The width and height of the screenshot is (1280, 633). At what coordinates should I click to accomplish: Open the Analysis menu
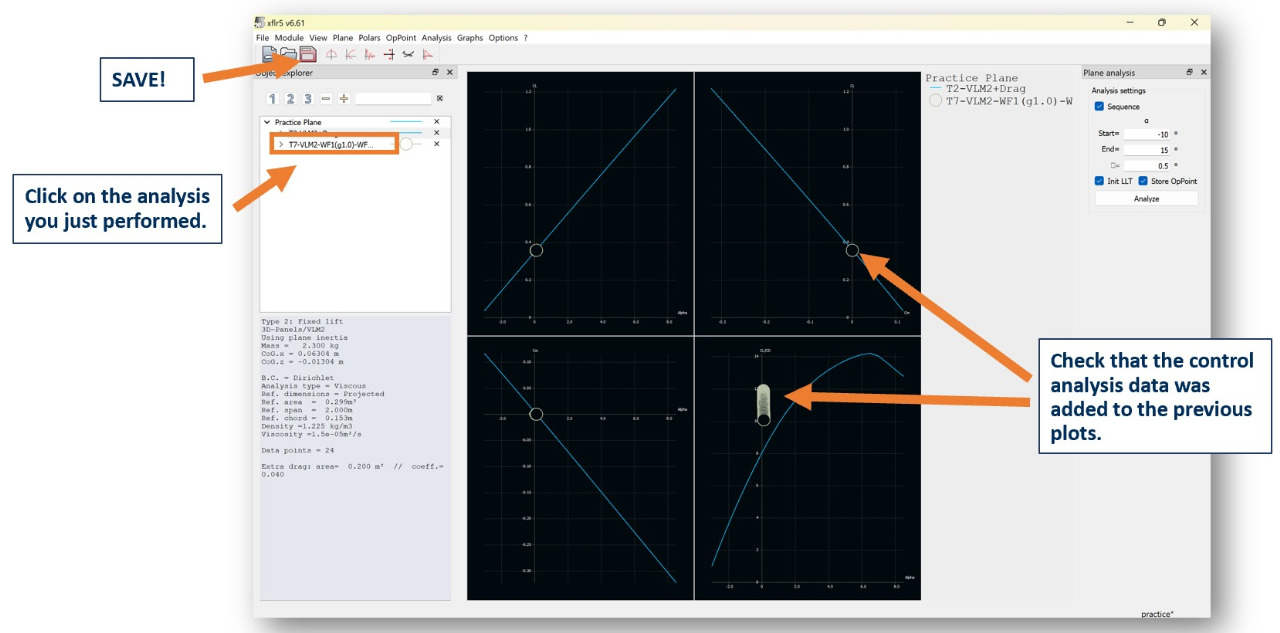point(436,38)
